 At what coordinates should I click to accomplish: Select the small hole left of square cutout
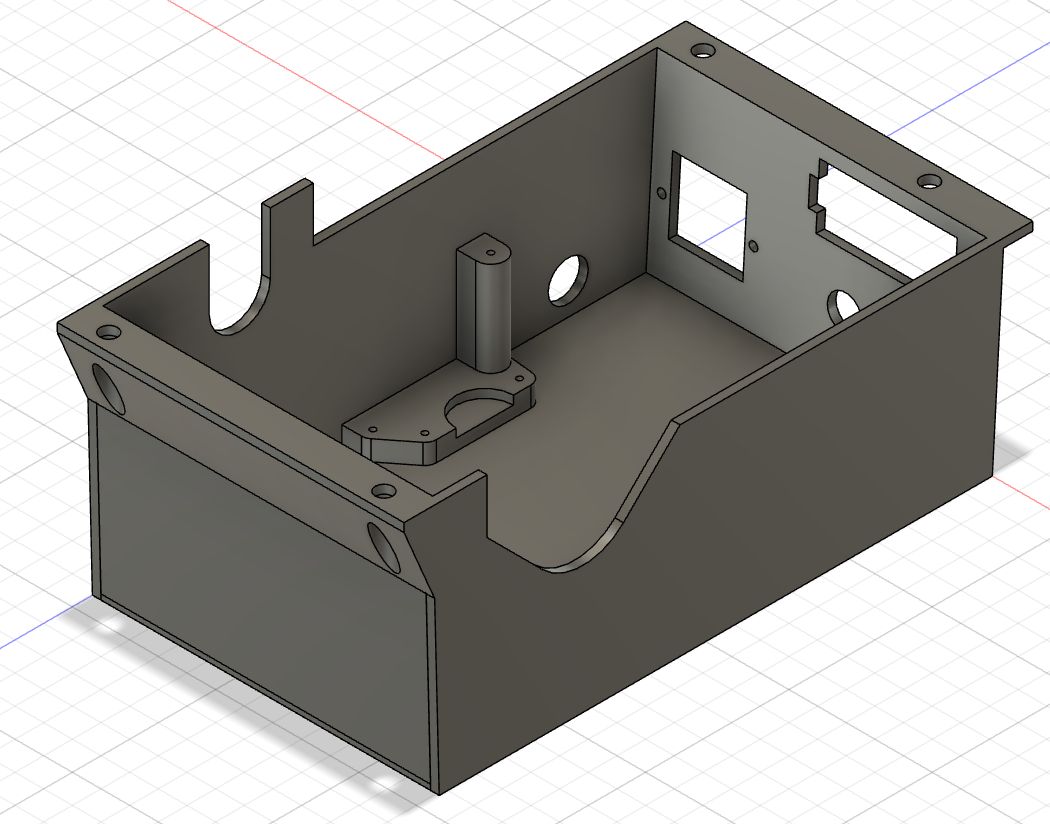click(x=660, y=191)
